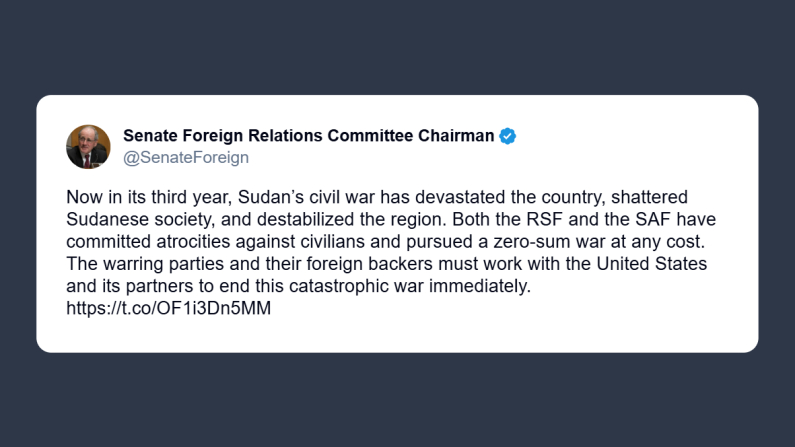Open the @SenateForeign handle
This screenshot has height=447, width=795.
click(185, 158)
